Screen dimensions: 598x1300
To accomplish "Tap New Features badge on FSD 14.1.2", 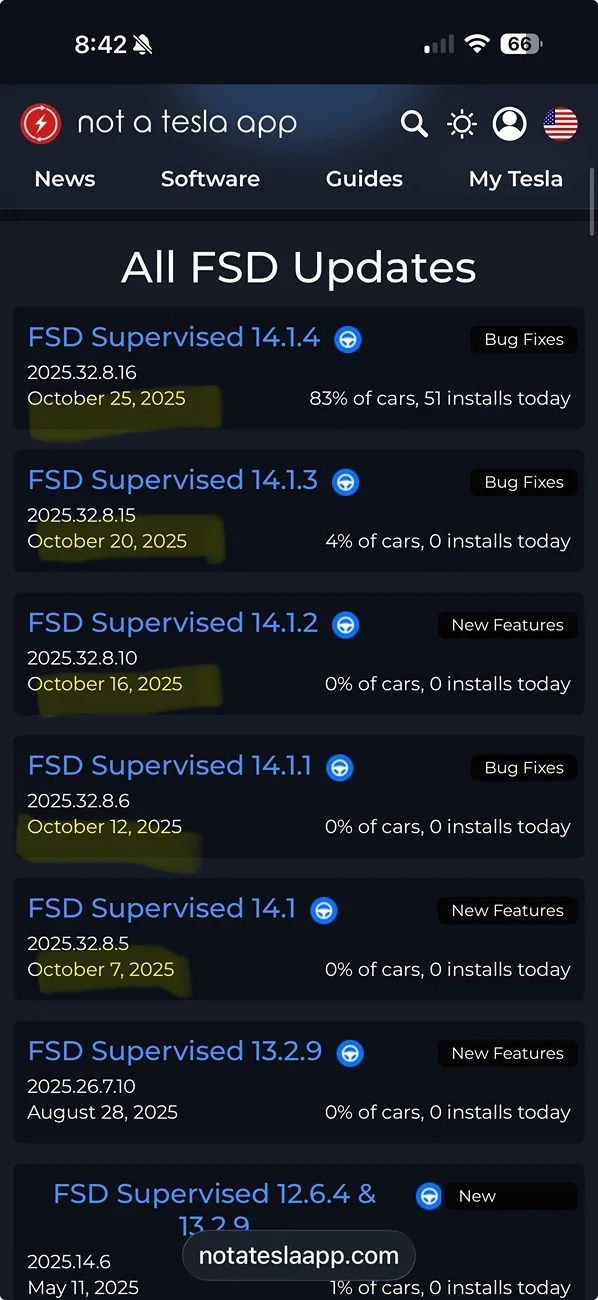I will coord(508,625).
